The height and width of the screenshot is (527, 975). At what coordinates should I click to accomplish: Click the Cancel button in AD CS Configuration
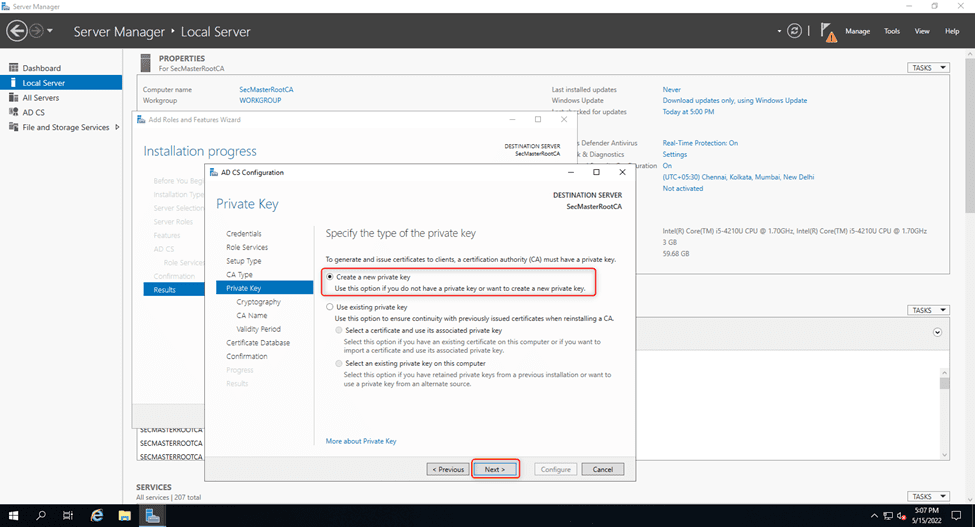point(603,469)
